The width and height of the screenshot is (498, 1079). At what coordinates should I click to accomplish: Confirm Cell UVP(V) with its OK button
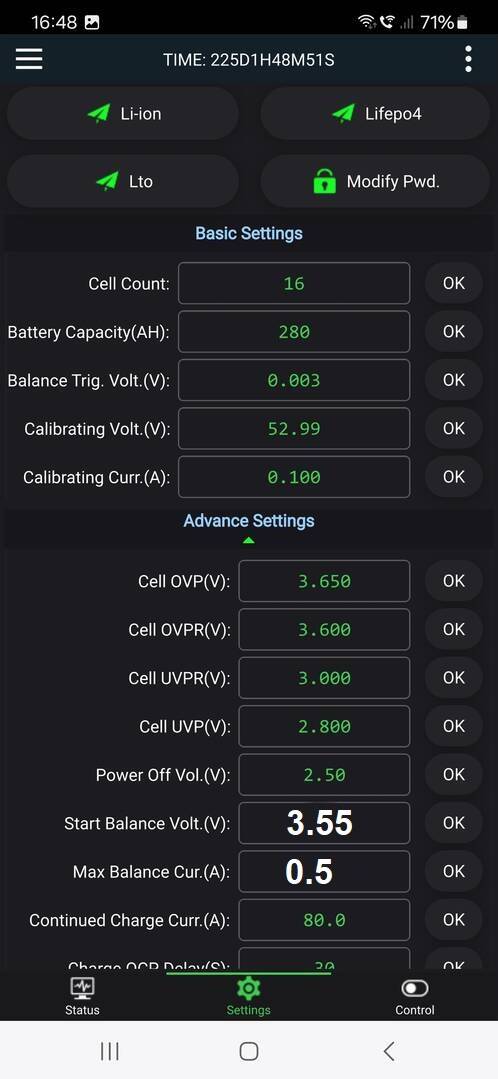click(454, 726)
